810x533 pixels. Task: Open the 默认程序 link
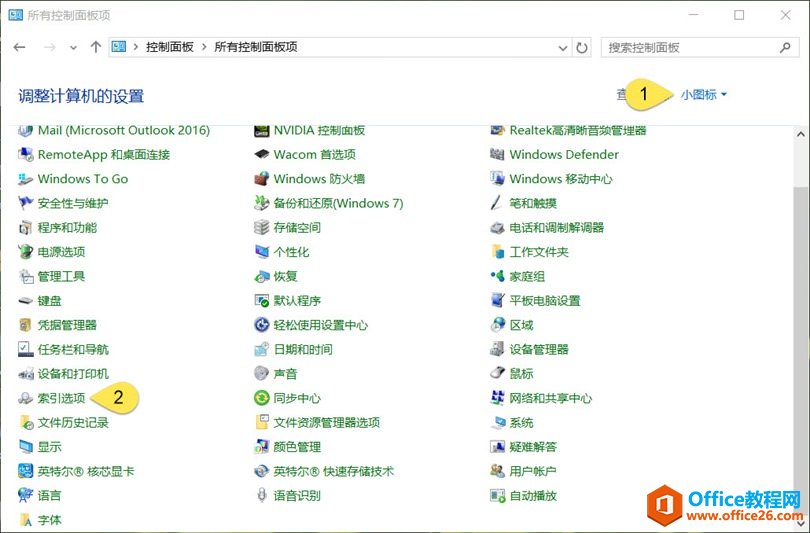pyautogui.click(x=297, y=301)
